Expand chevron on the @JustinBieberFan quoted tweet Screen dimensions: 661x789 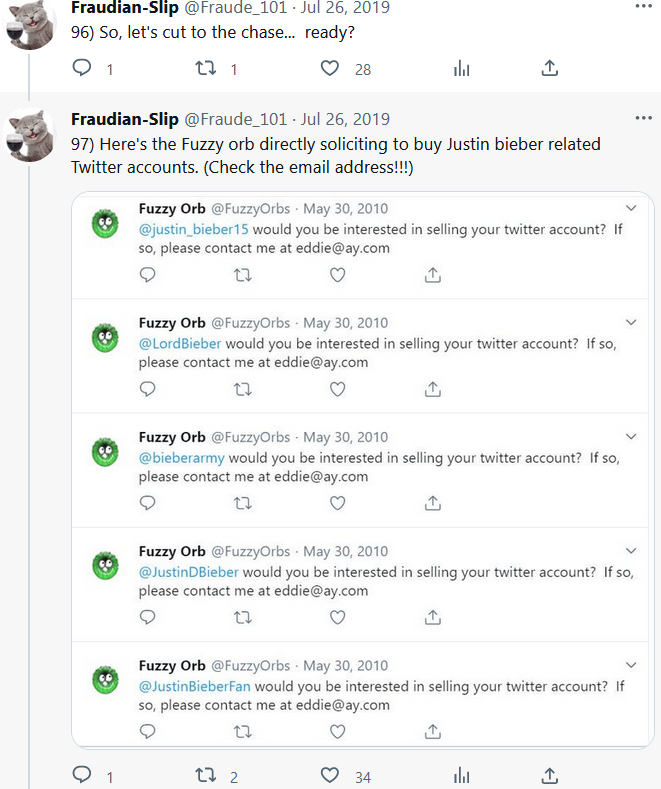point(631,665)
